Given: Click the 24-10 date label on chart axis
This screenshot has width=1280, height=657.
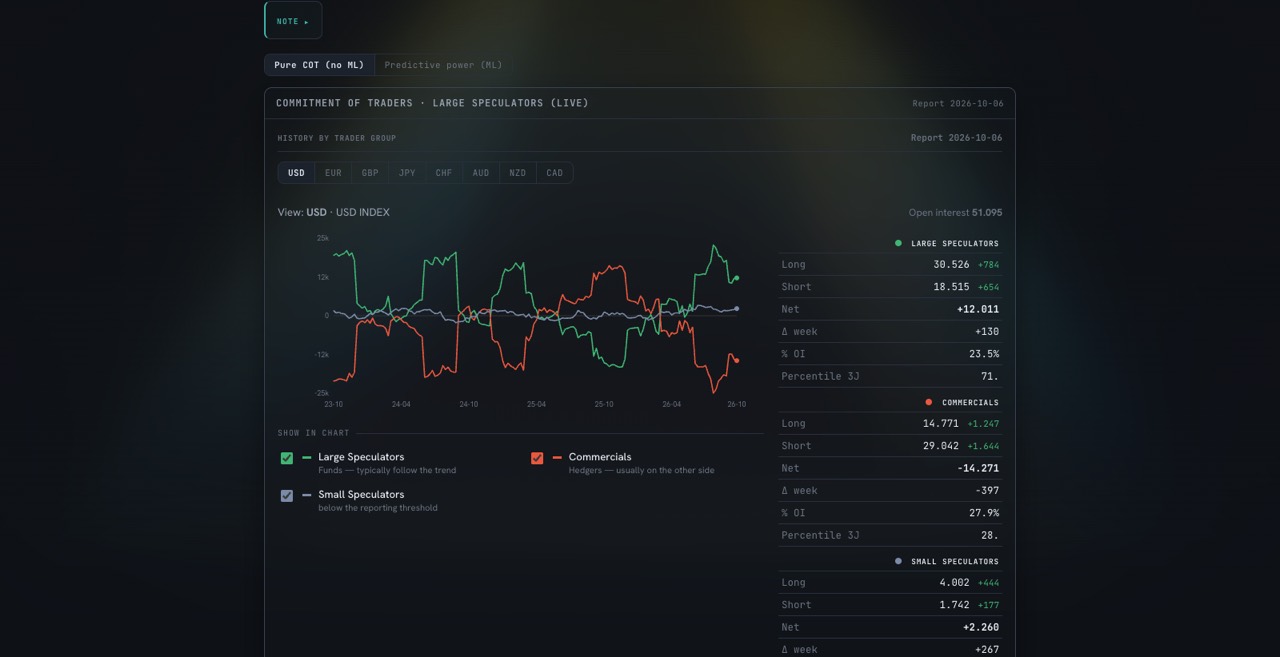Looking at the screenshot, I should tap(468, 404).
